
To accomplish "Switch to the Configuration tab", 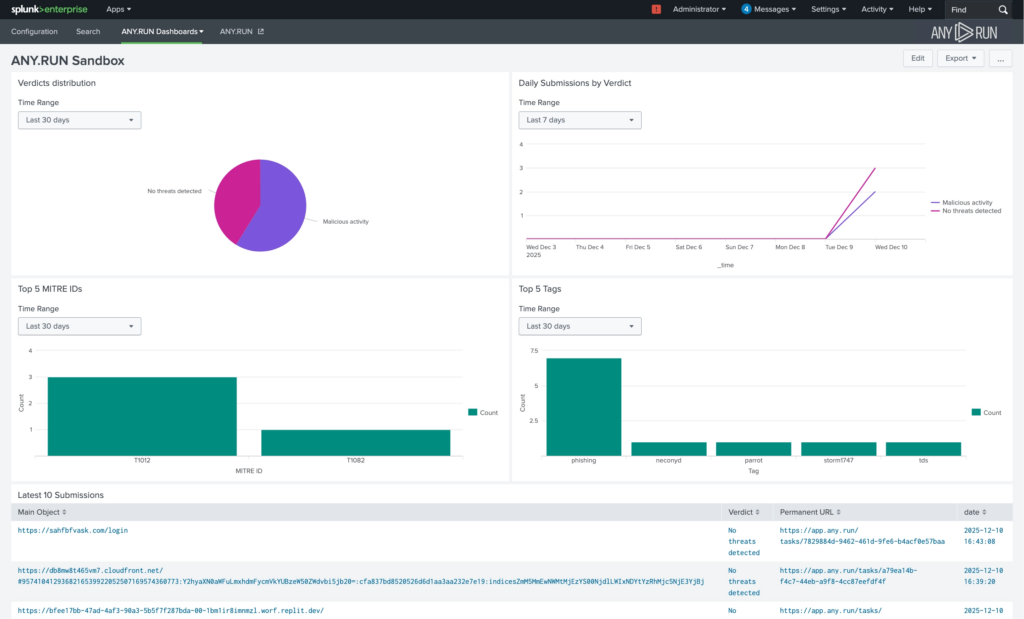I will click(x=35, y=32).
